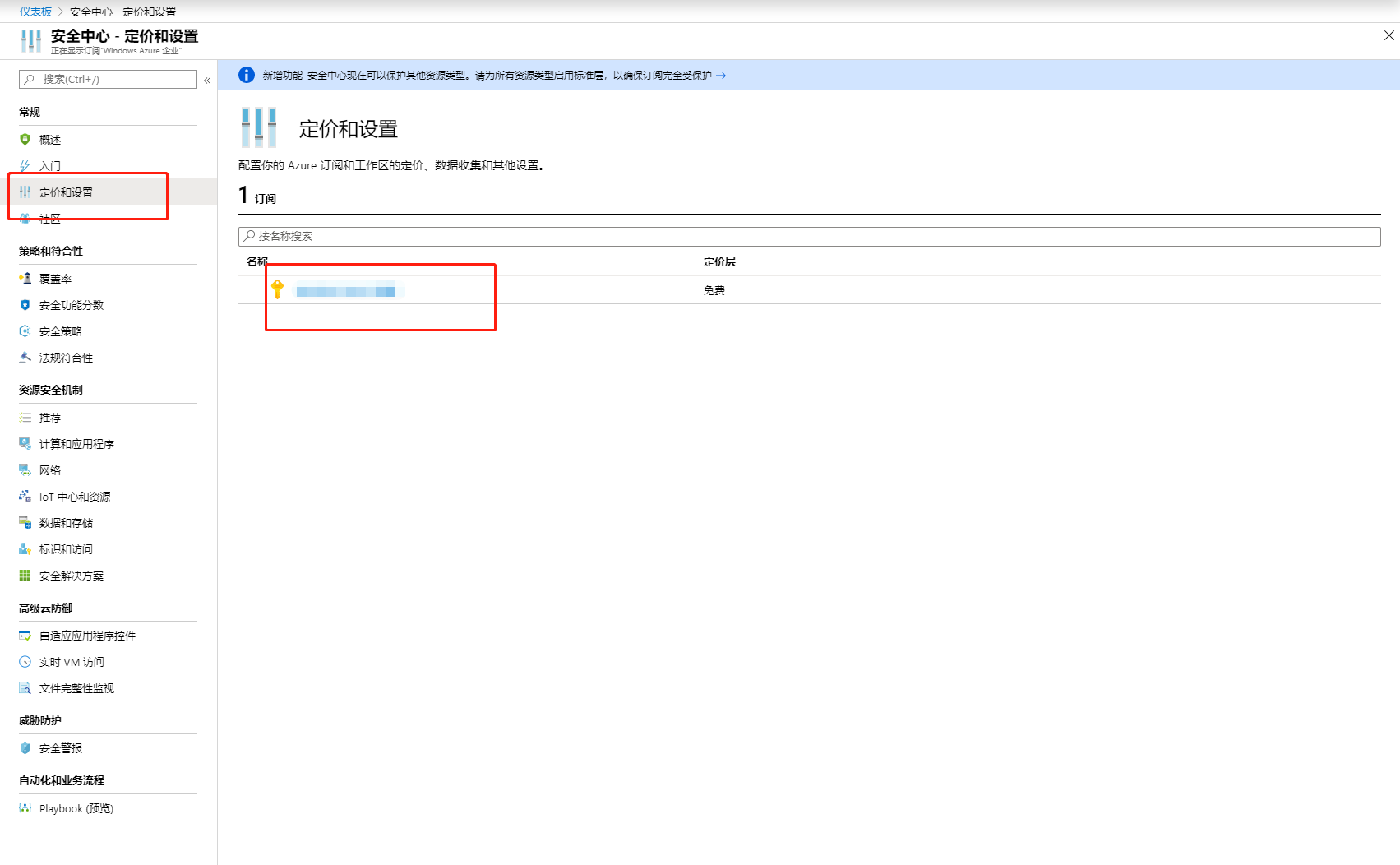Image resolution: width=1400 pixels, height=865 pixels.
Task: Click the 网络 icon
Action: (25, 470)
